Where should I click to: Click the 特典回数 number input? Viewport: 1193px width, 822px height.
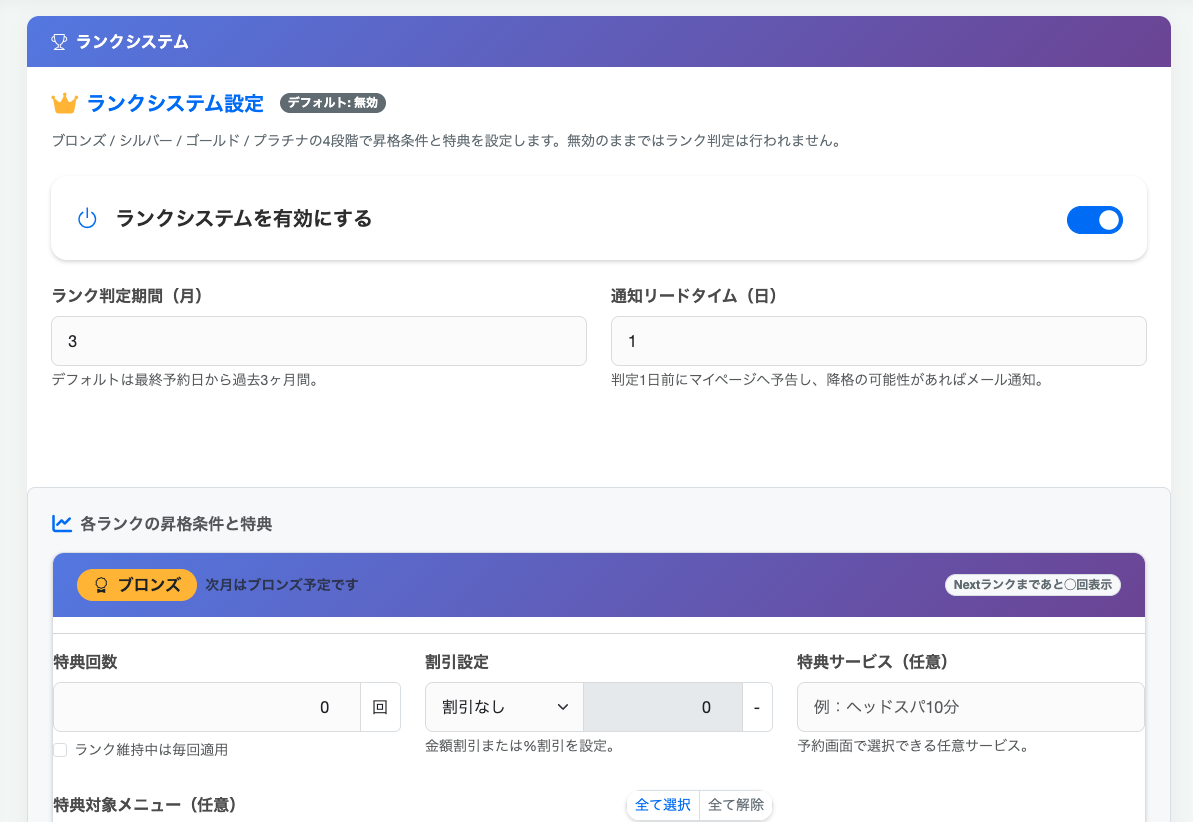pyautogui.click(x=206, y=707)
